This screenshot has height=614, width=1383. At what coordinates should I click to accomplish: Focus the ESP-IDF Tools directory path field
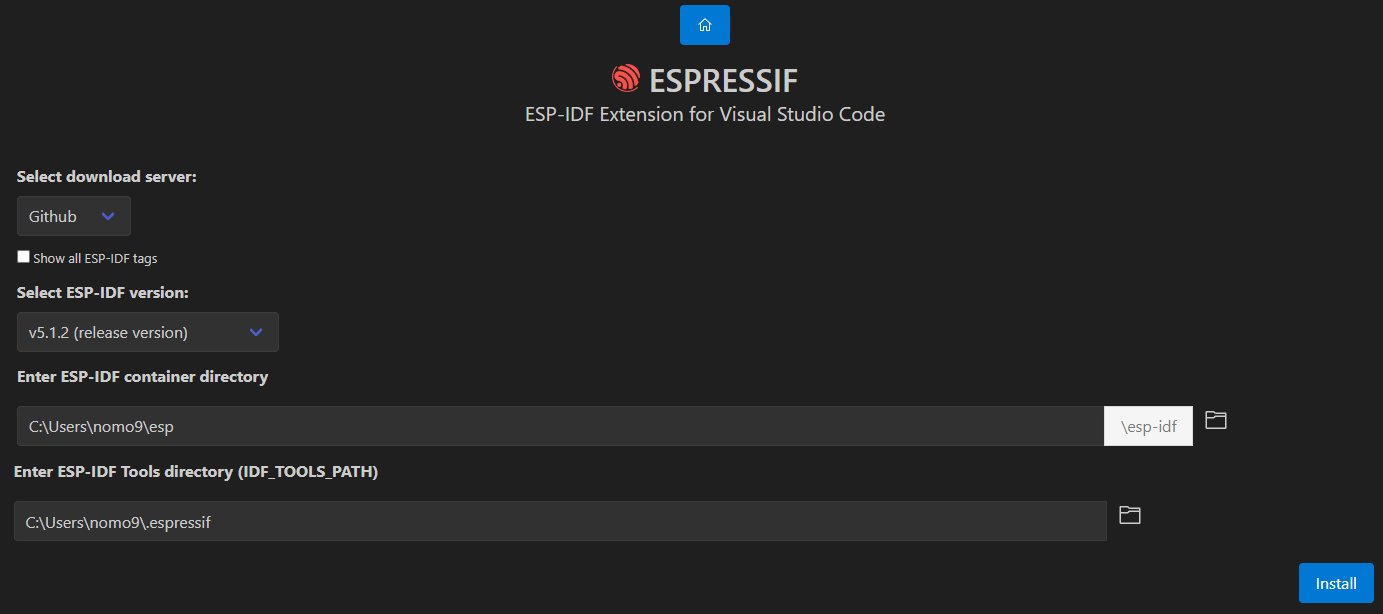coord(560,521)
